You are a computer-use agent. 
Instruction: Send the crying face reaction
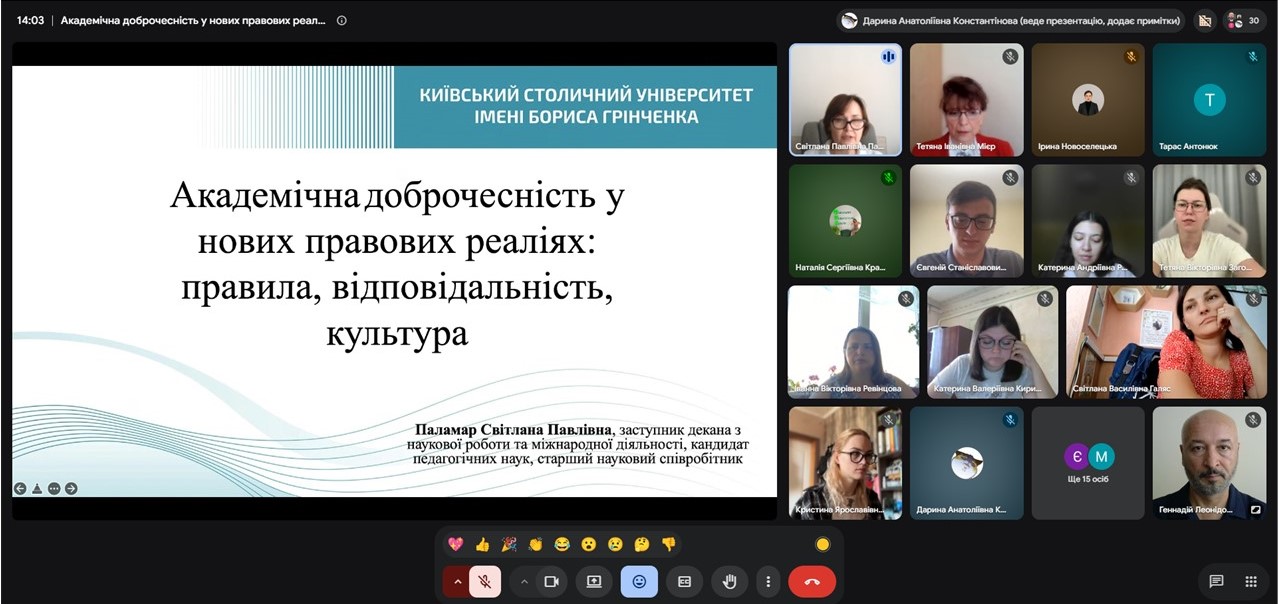[x=615, y=544]
